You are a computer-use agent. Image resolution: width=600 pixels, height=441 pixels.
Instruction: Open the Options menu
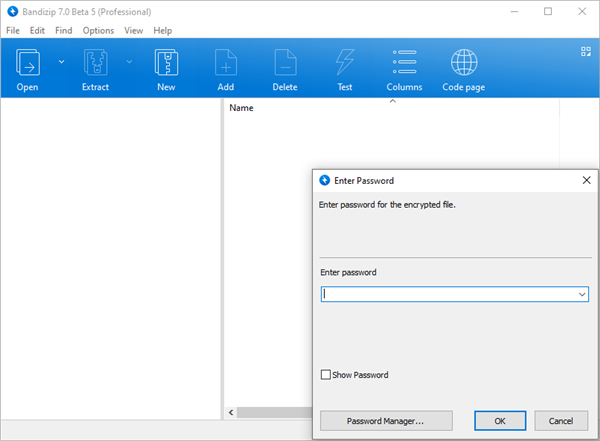coord(98,30)
